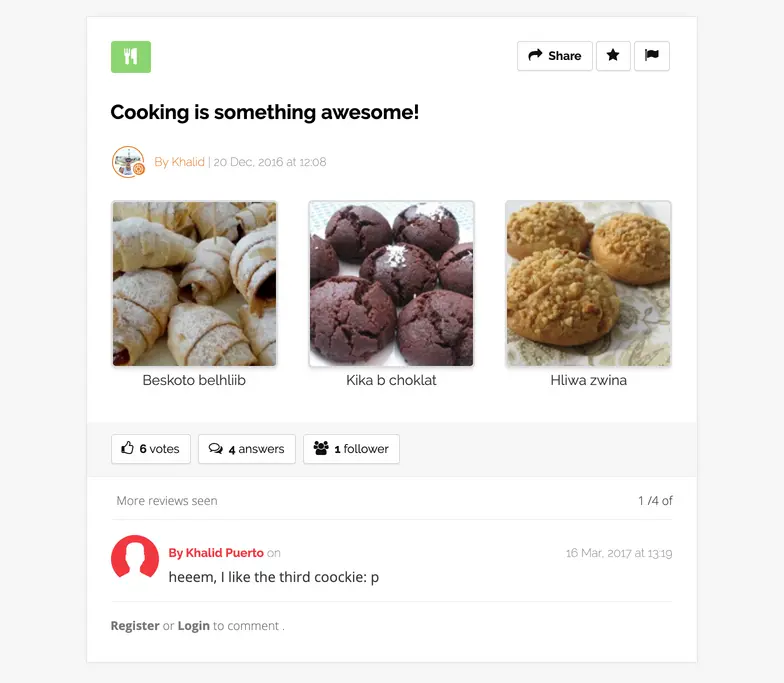This screenshot has width=784, height=683.
Task: Click the 1 /4 of review counter
Action: (x=655, y=500)
